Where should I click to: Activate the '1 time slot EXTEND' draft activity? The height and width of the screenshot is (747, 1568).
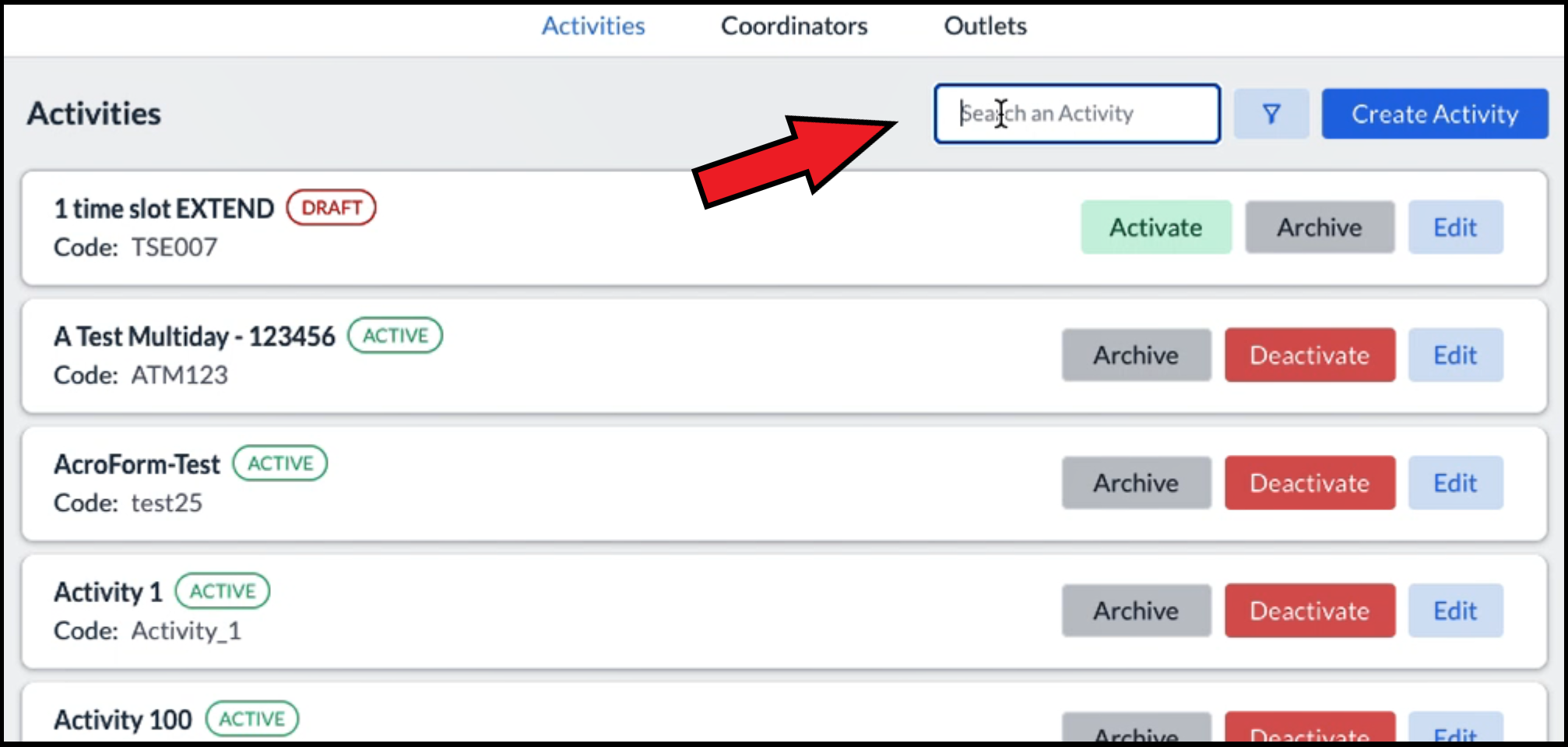tap(1155, 227)
